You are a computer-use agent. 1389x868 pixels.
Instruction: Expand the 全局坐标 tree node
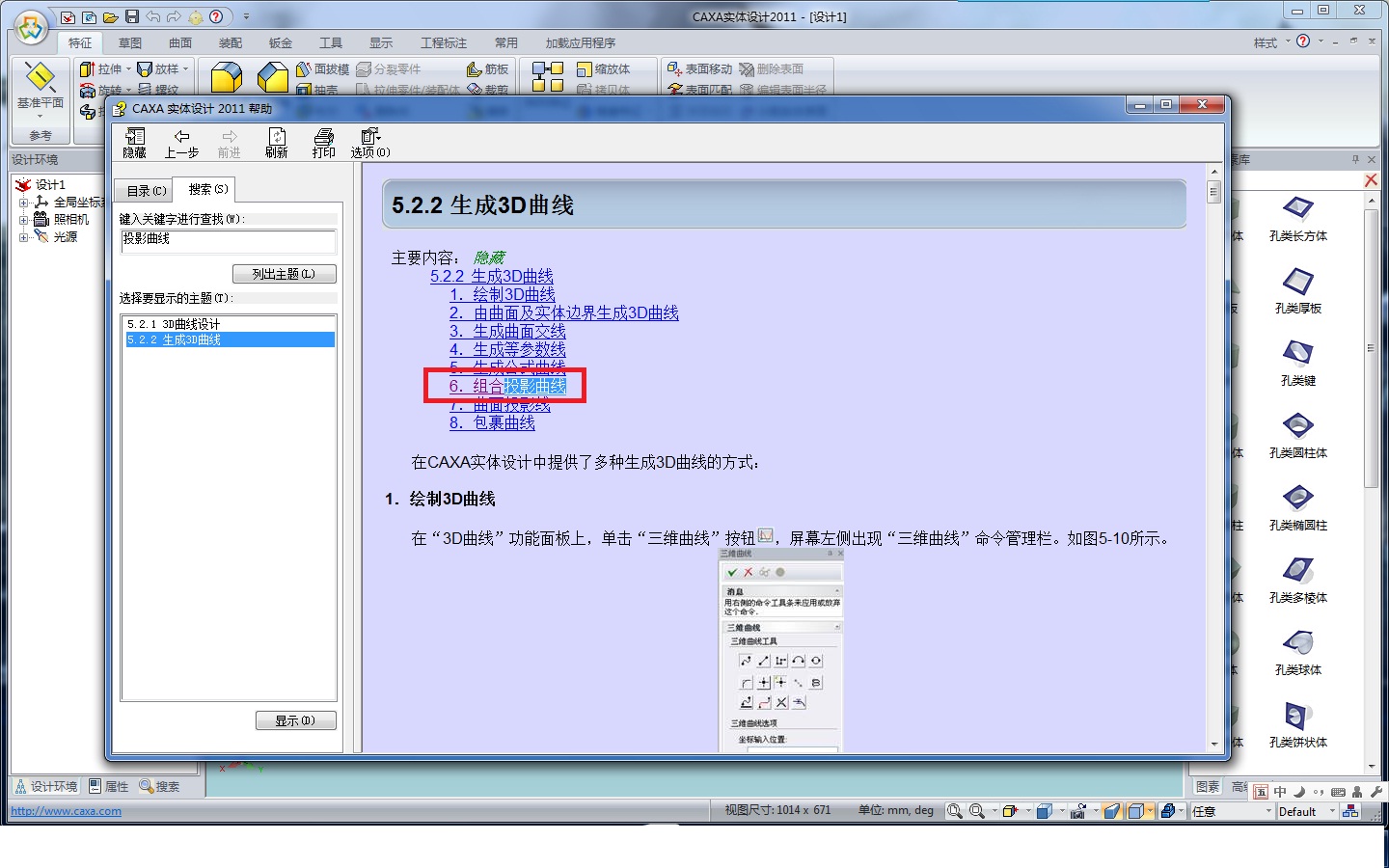coord(23,203)
